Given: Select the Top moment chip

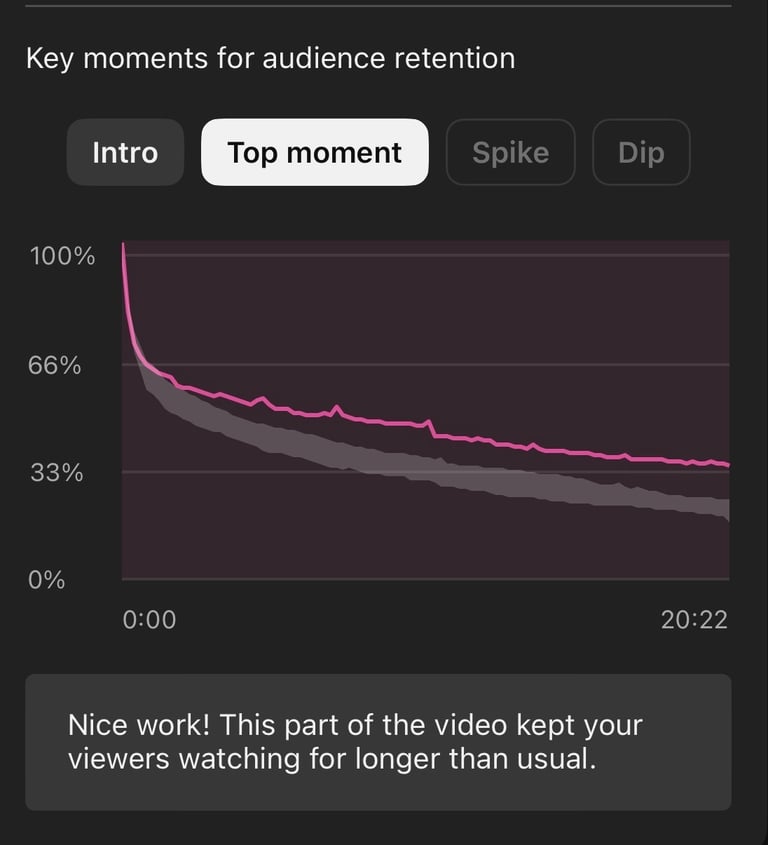Looking at the screenshot, I should [x=315, y=153].
